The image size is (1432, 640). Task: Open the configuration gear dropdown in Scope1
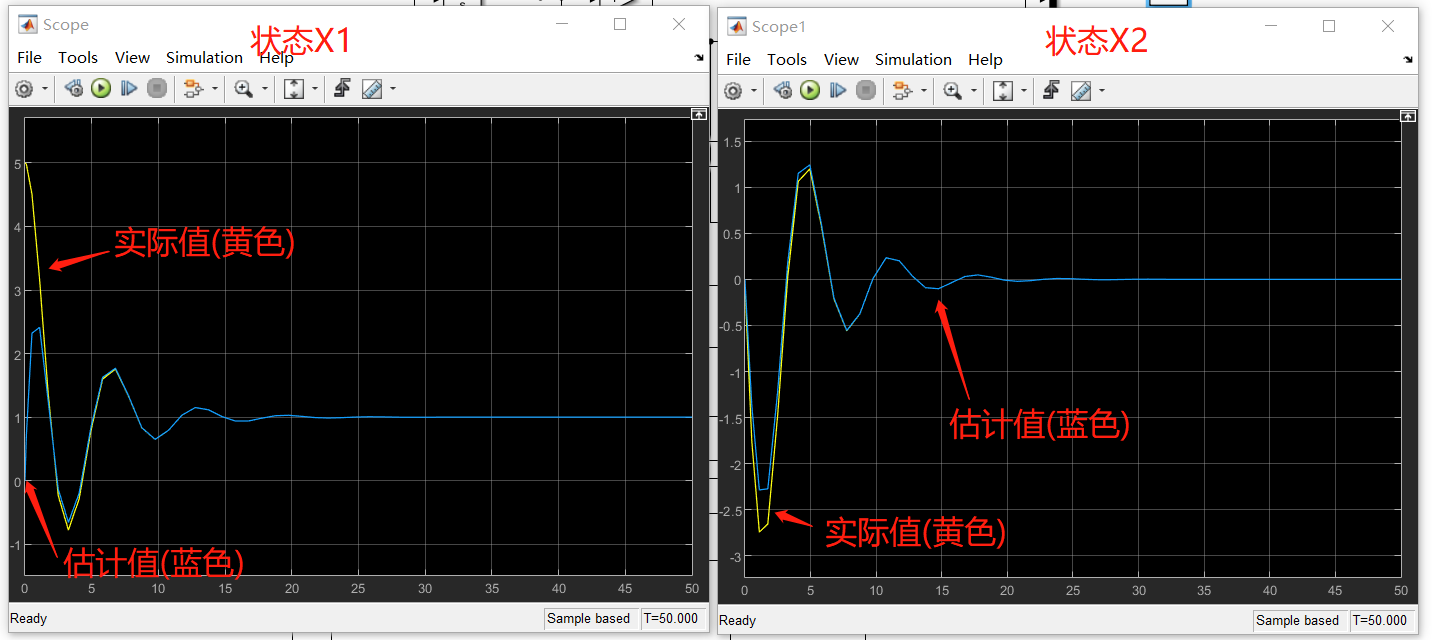click(x=752, y=90)
